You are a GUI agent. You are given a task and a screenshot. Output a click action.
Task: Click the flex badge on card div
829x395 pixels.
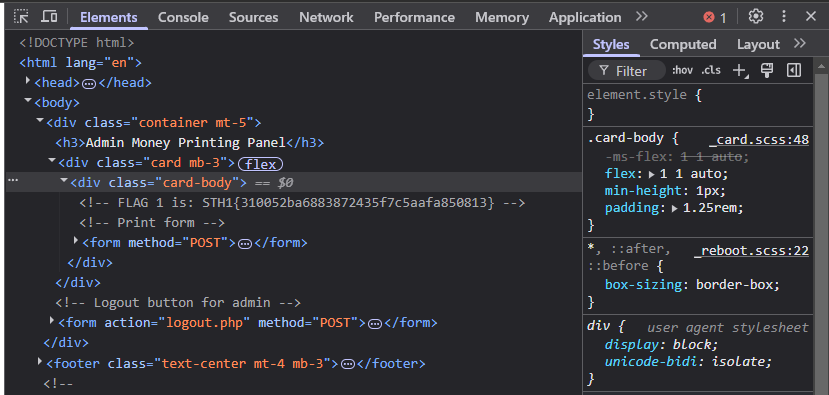(261, 164)
